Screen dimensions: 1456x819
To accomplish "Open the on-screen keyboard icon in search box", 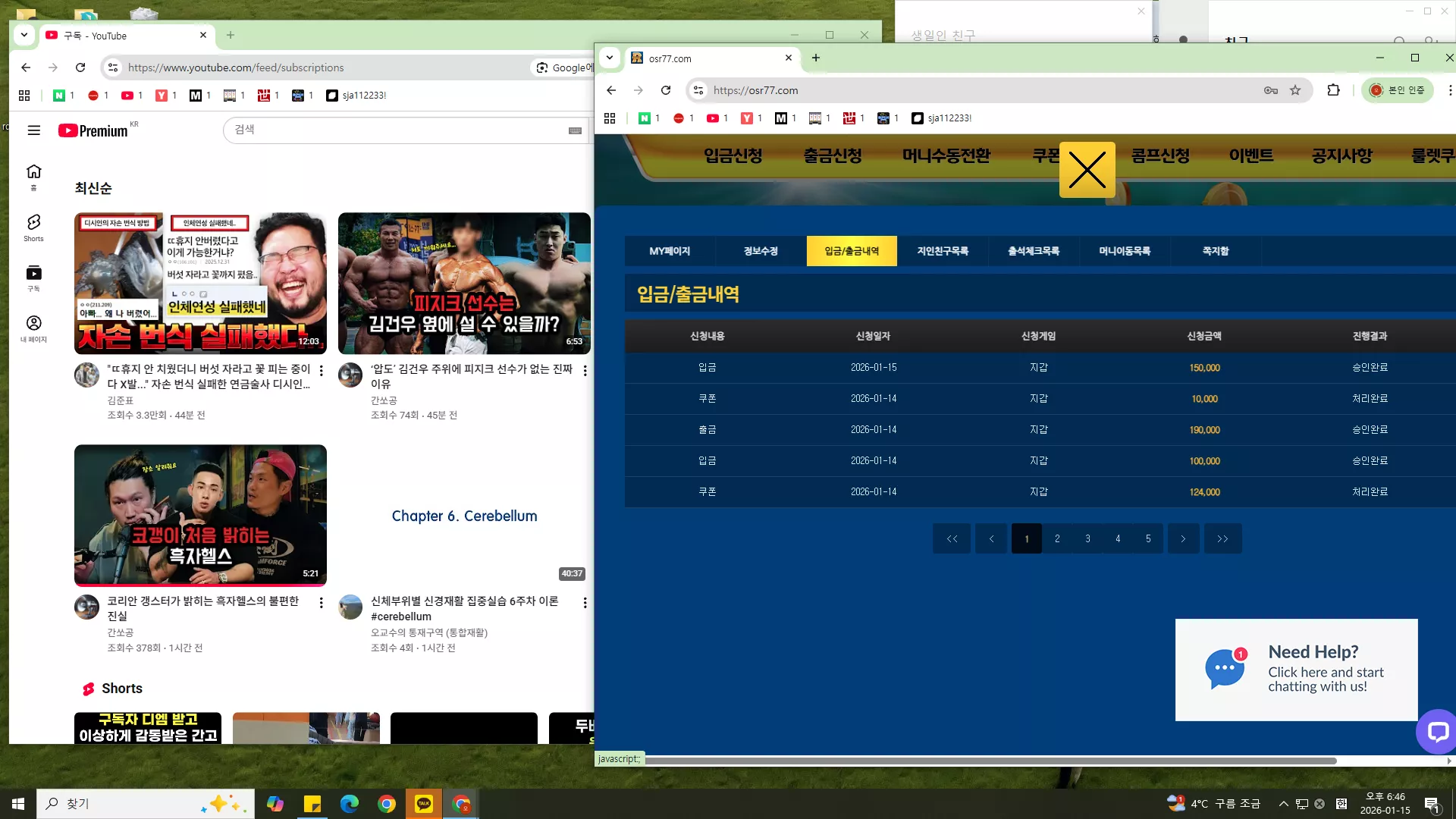I will point(575,130).
